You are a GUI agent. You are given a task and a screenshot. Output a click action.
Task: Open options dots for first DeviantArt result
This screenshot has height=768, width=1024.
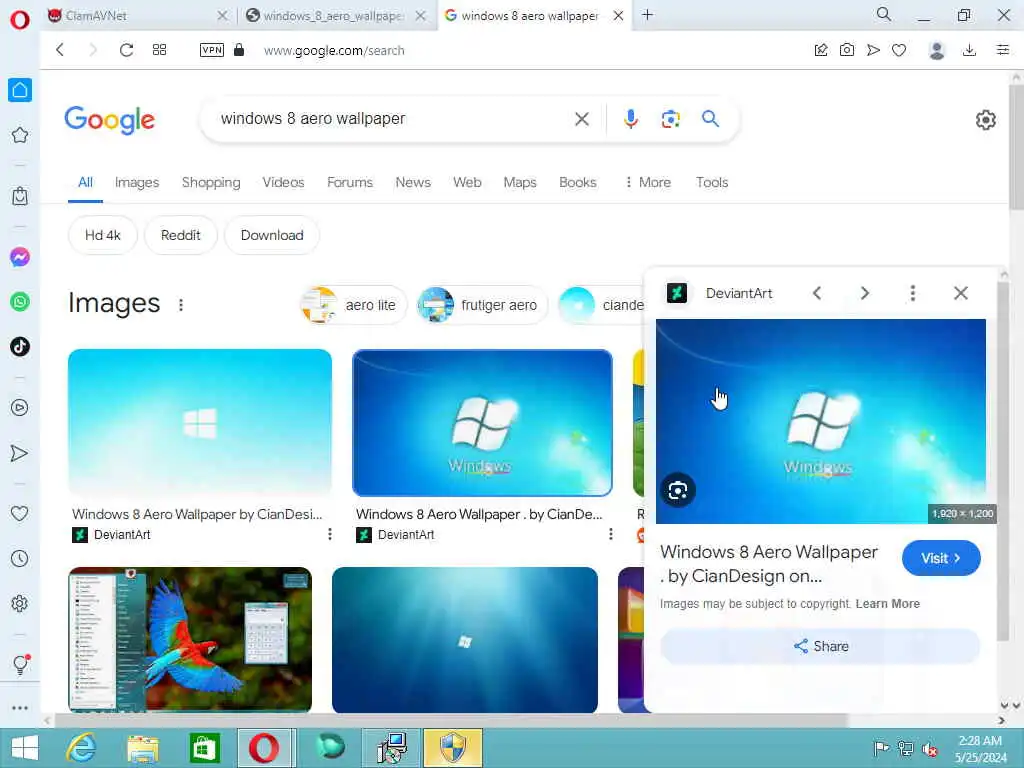(x=330, y=534)
